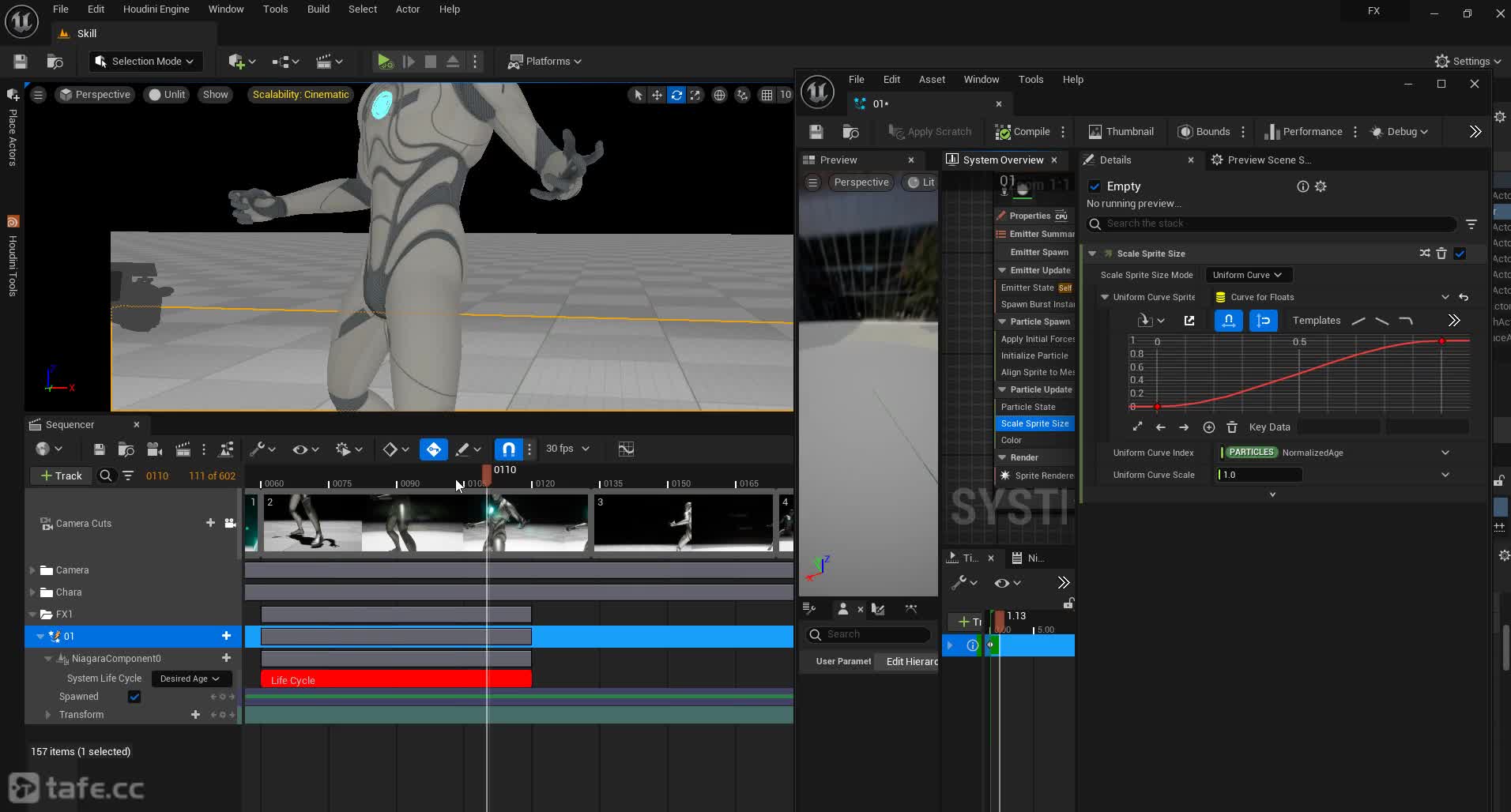Click the Thumbnail button
This screenshot has height=812, width=1511.
(x=1121, y=132)
